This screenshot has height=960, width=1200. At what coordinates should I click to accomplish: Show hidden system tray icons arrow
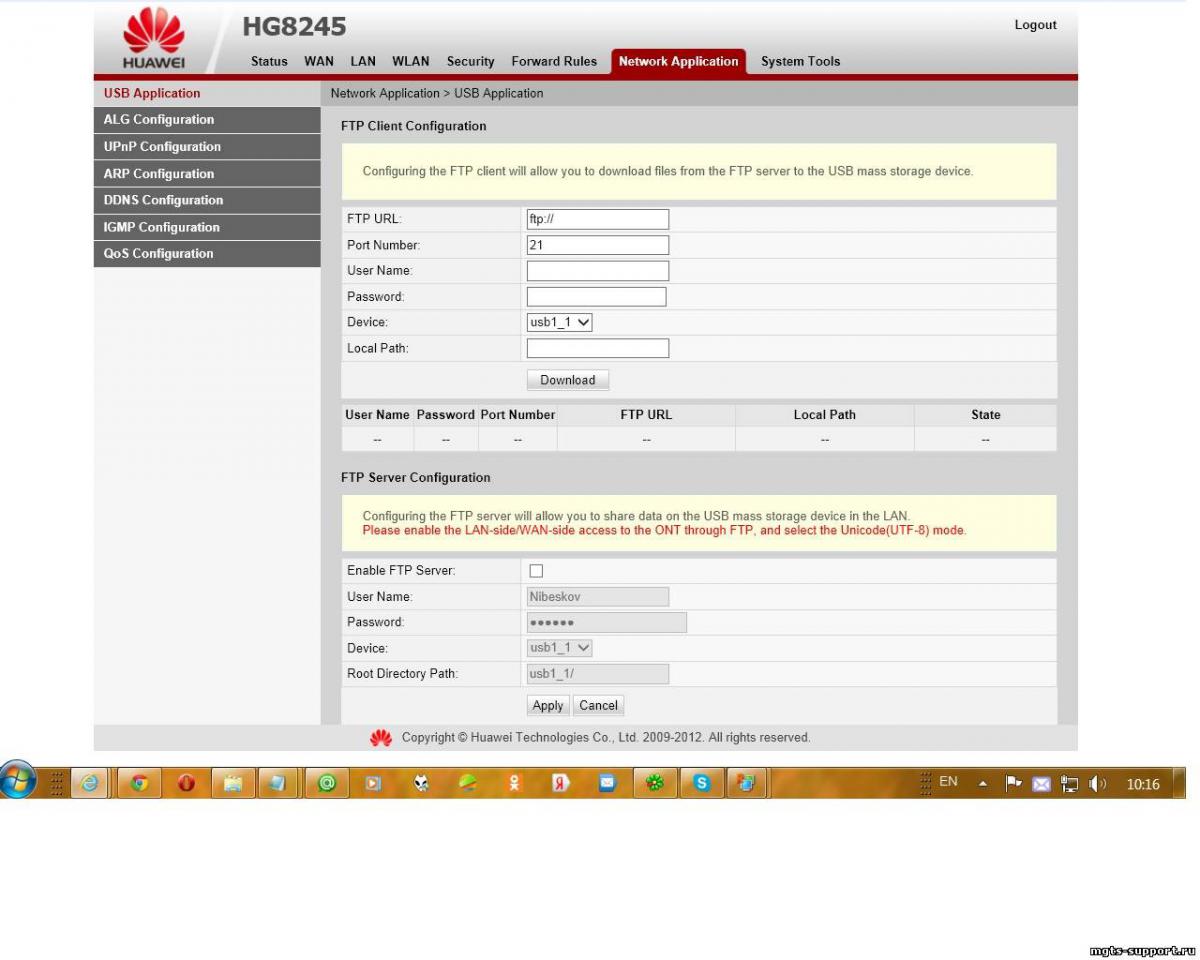point(983,784)
